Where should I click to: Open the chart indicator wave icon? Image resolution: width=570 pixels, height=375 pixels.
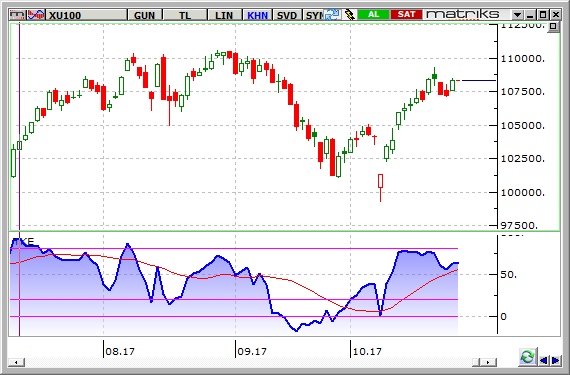click(36, 15)
